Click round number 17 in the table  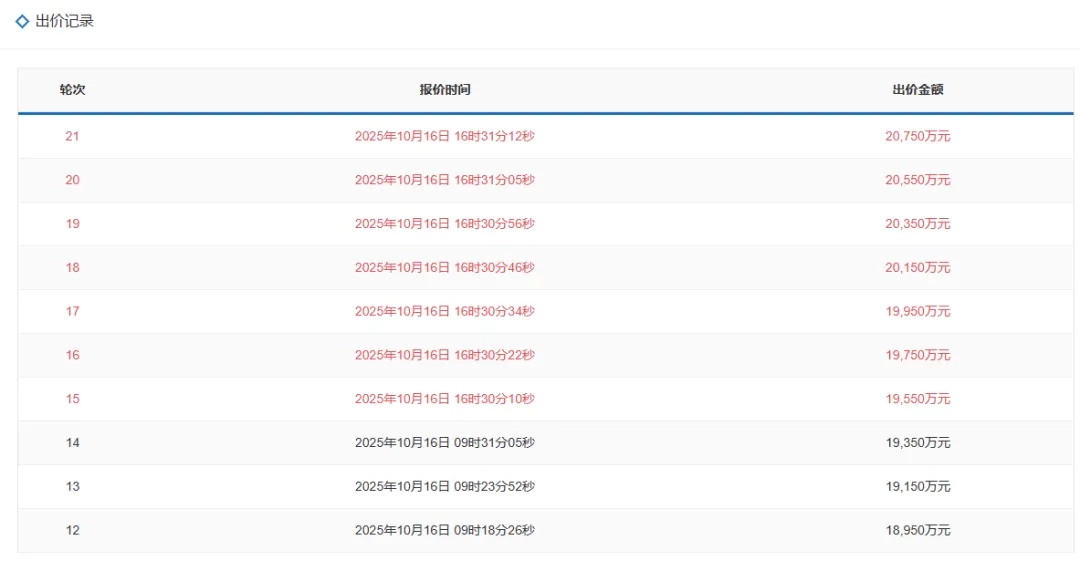coord(72,311)
